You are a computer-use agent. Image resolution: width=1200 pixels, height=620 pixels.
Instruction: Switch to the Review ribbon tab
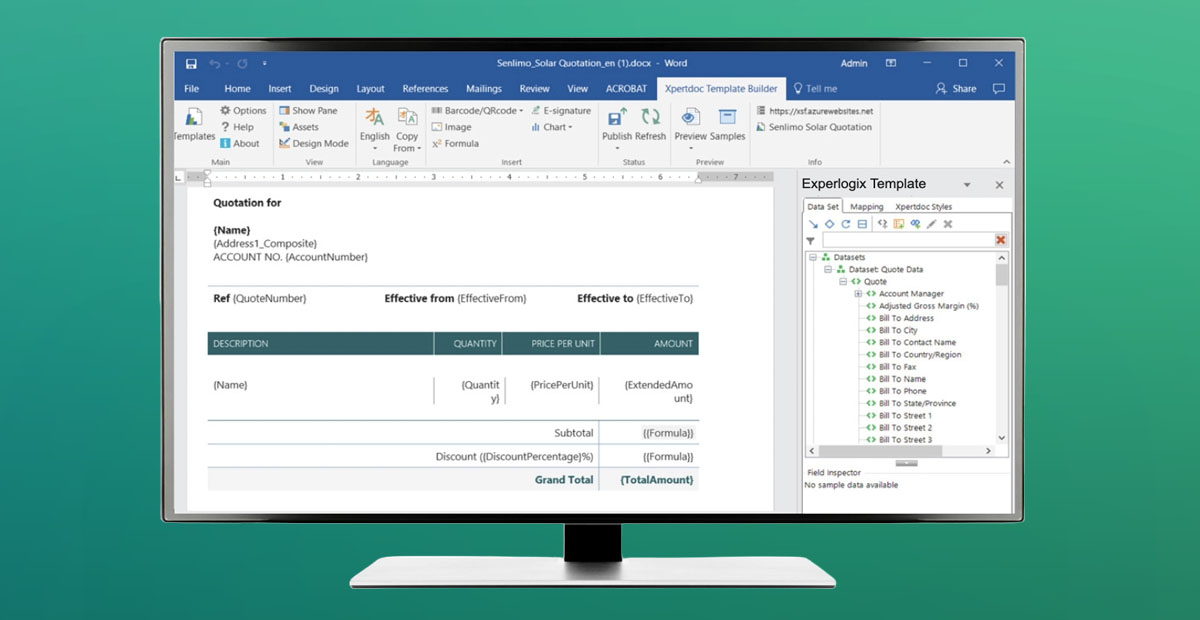click(535, 89)
